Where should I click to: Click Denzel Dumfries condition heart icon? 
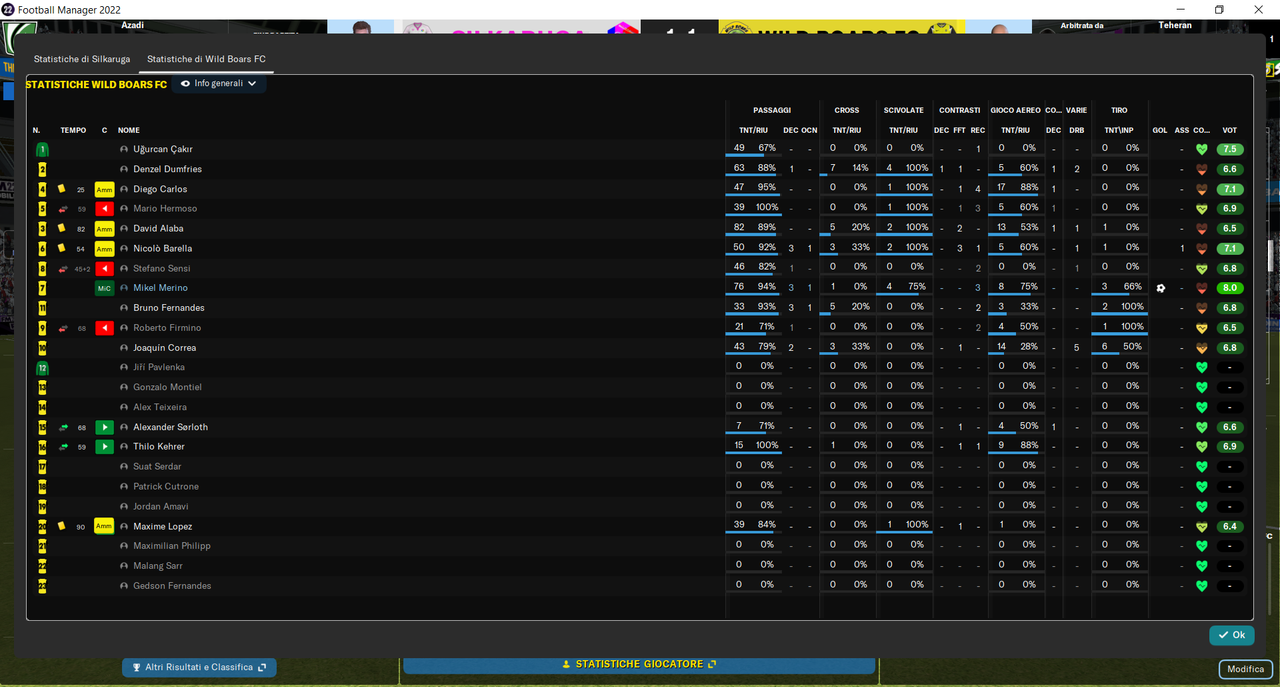[x=1201, y=169]
